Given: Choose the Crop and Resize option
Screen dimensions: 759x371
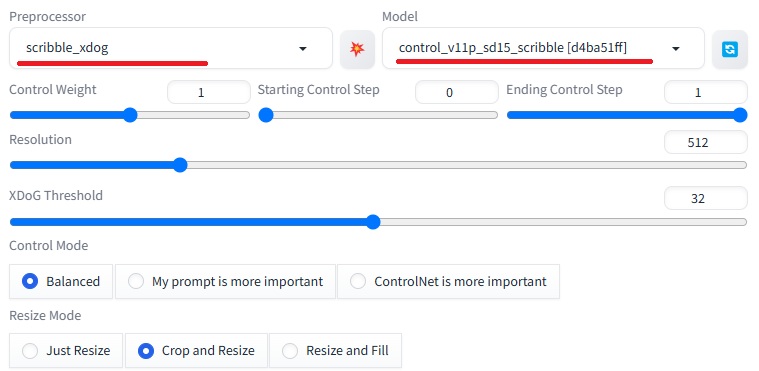Looking at the screenshot, I should point(196,351).
